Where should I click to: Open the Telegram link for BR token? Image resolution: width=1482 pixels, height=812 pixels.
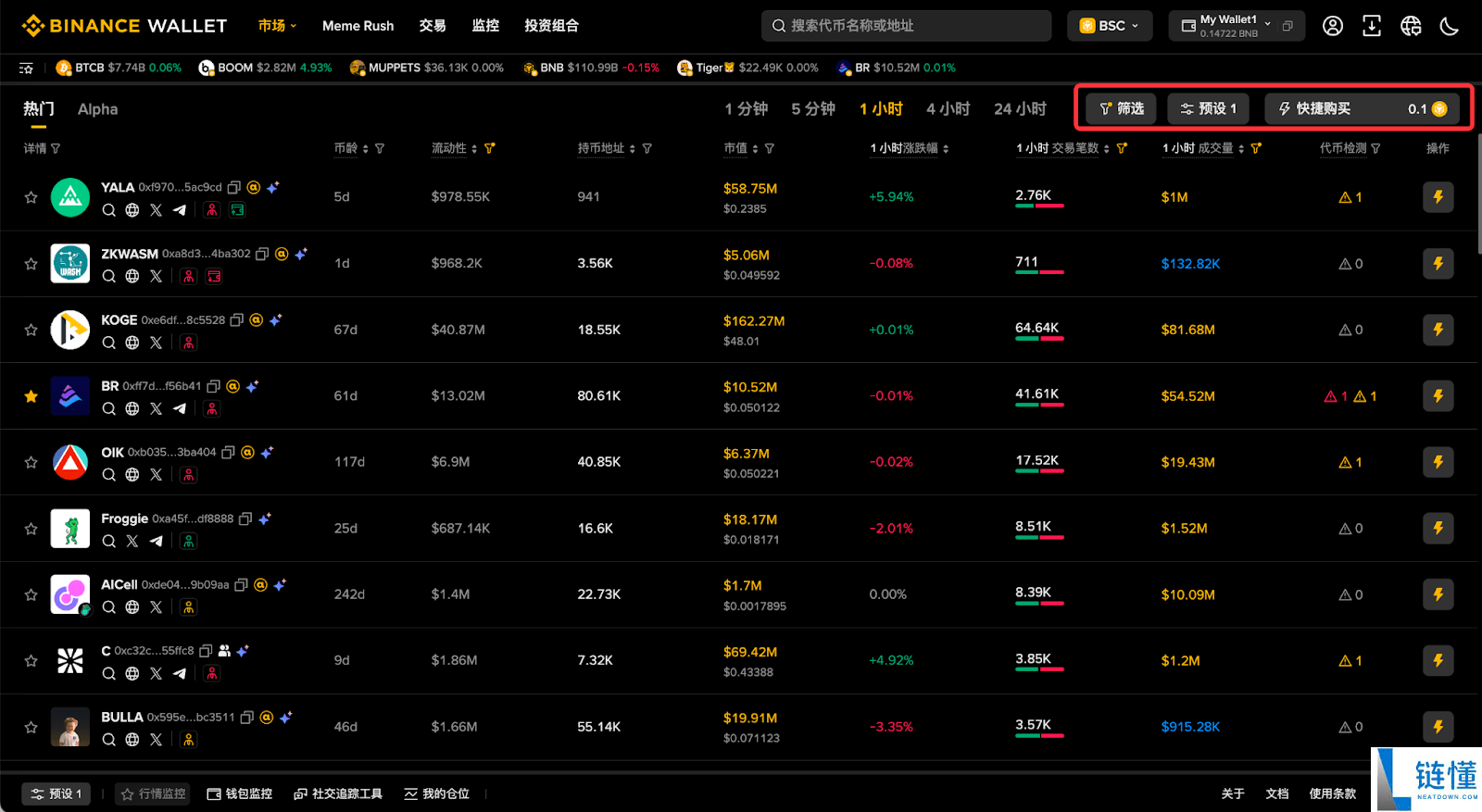pyautogui.click(x=180, y=408)
